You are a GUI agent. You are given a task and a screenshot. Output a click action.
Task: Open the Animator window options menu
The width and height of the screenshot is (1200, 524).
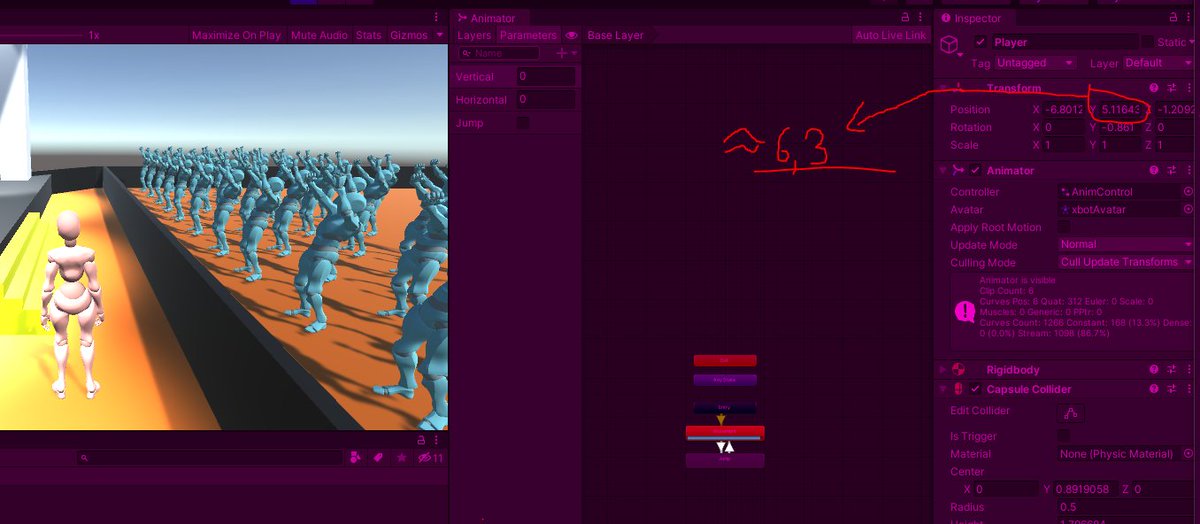pos(921,18)
